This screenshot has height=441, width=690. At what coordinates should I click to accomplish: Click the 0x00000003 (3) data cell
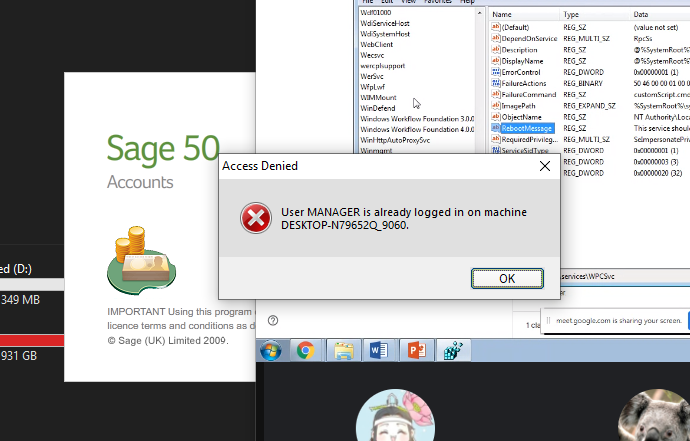click(x=656, y=162)
